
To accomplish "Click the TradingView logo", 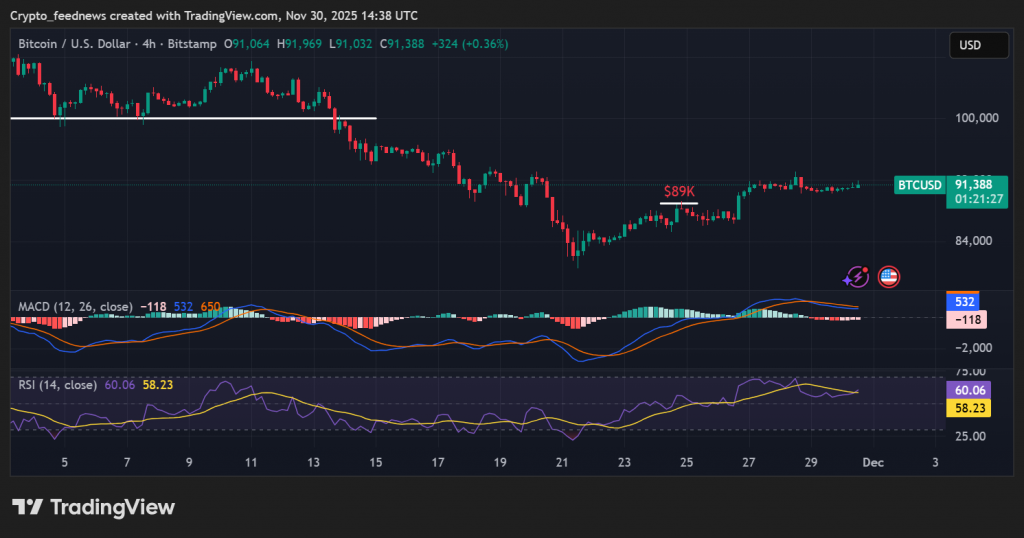I will tap(93, 507).
